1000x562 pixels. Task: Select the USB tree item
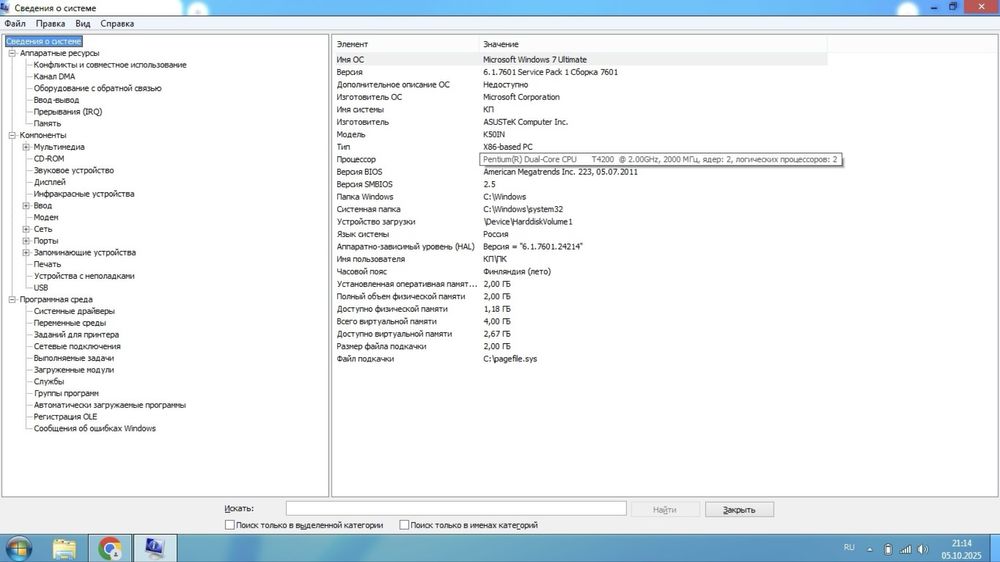[x=41, y=288]
